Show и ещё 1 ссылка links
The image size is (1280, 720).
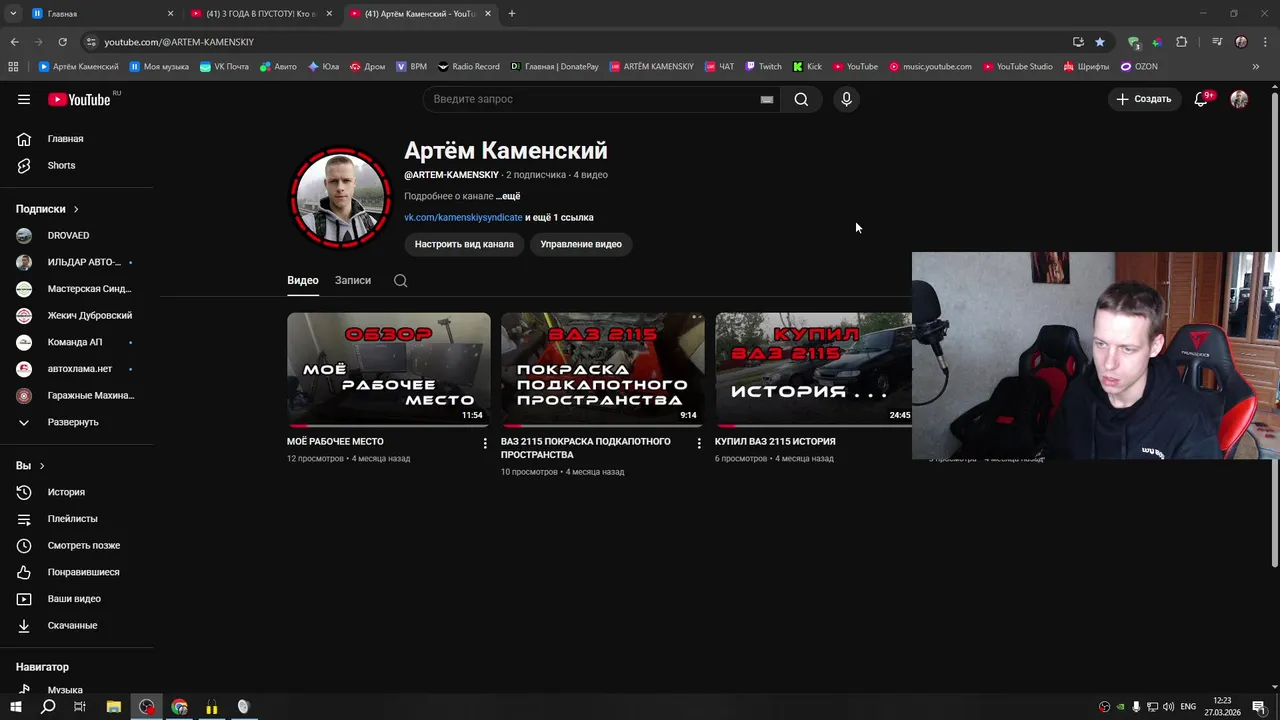(560, 217)
